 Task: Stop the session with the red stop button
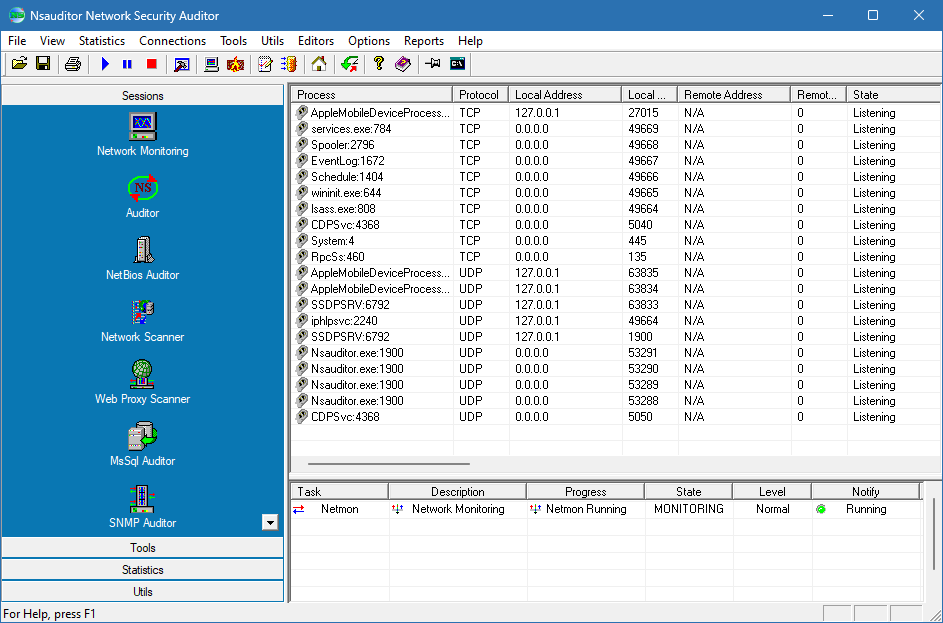click(x=152, y=64)
